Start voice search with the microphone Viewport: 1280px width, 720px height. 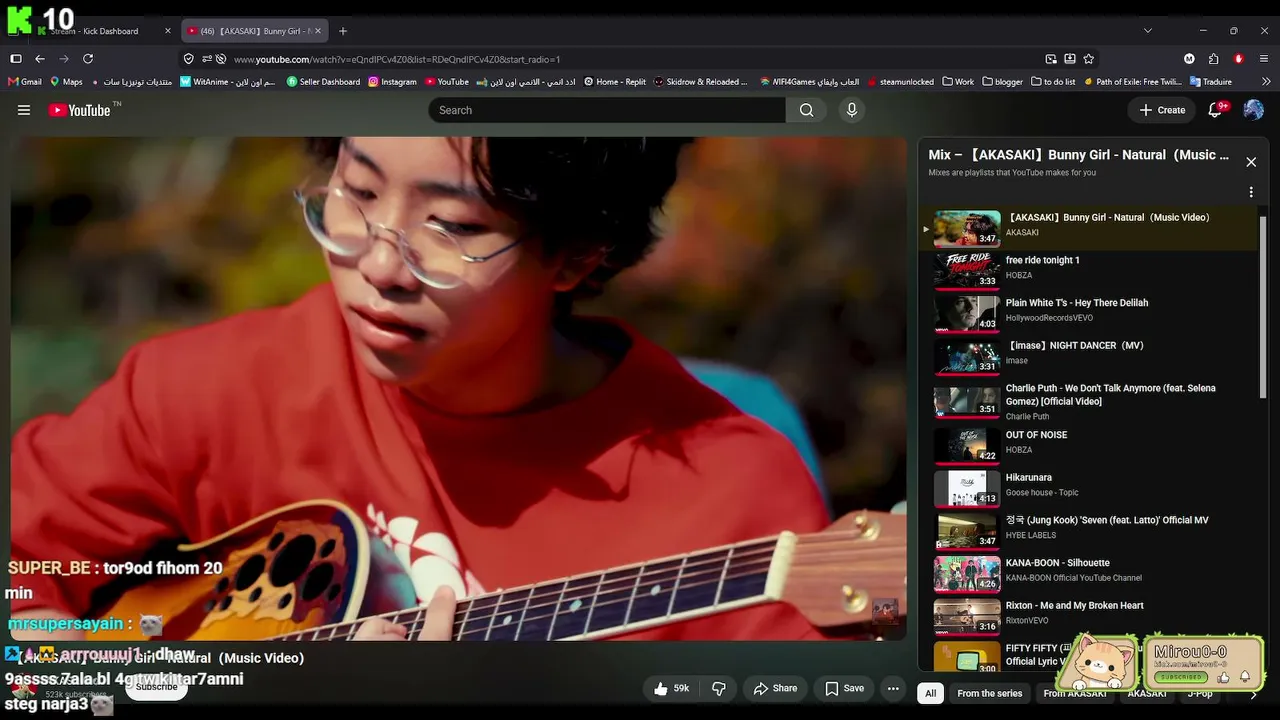(852, 110)
